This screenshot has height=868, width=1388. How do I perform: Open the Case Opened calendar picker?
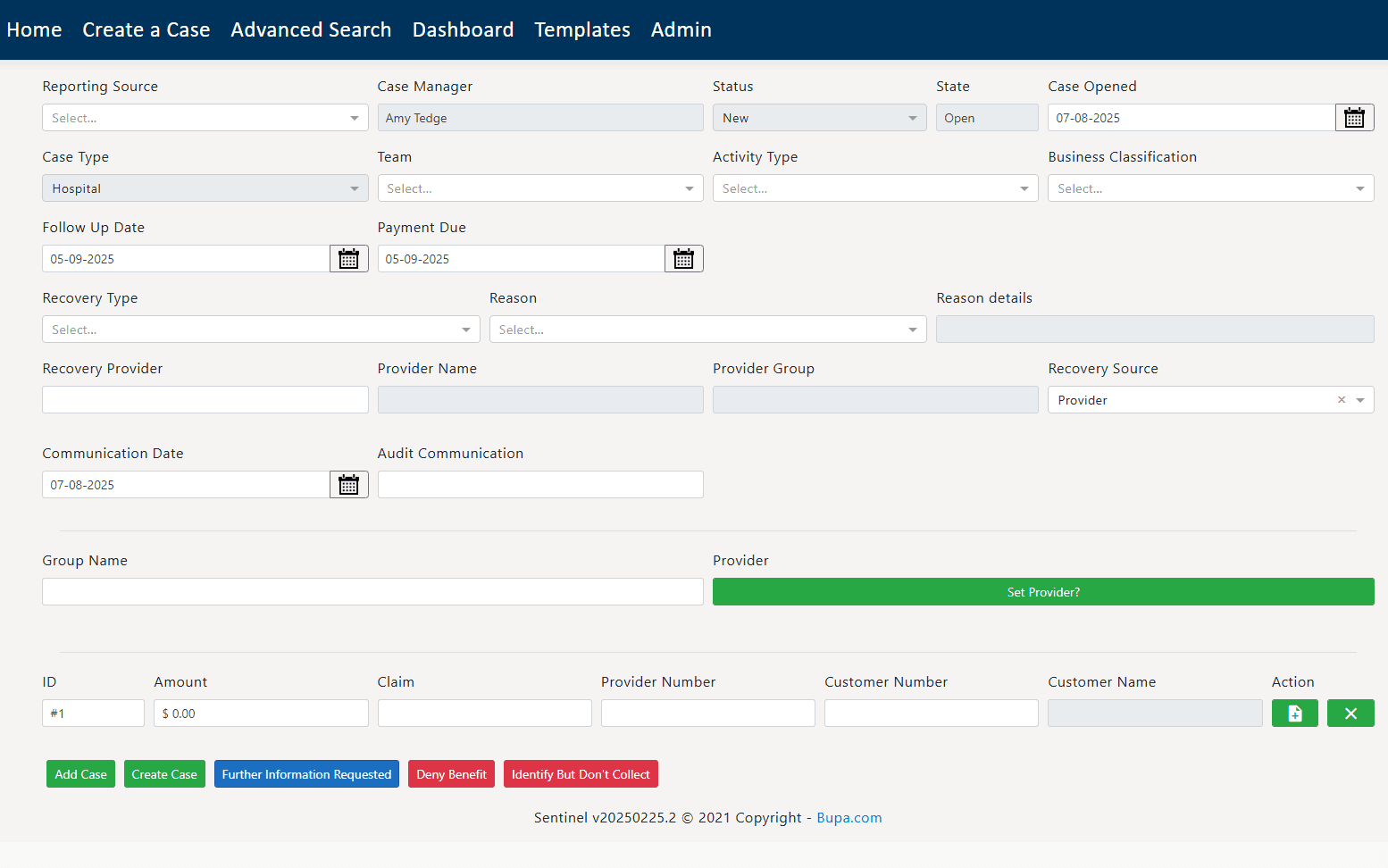point(1354,118)
